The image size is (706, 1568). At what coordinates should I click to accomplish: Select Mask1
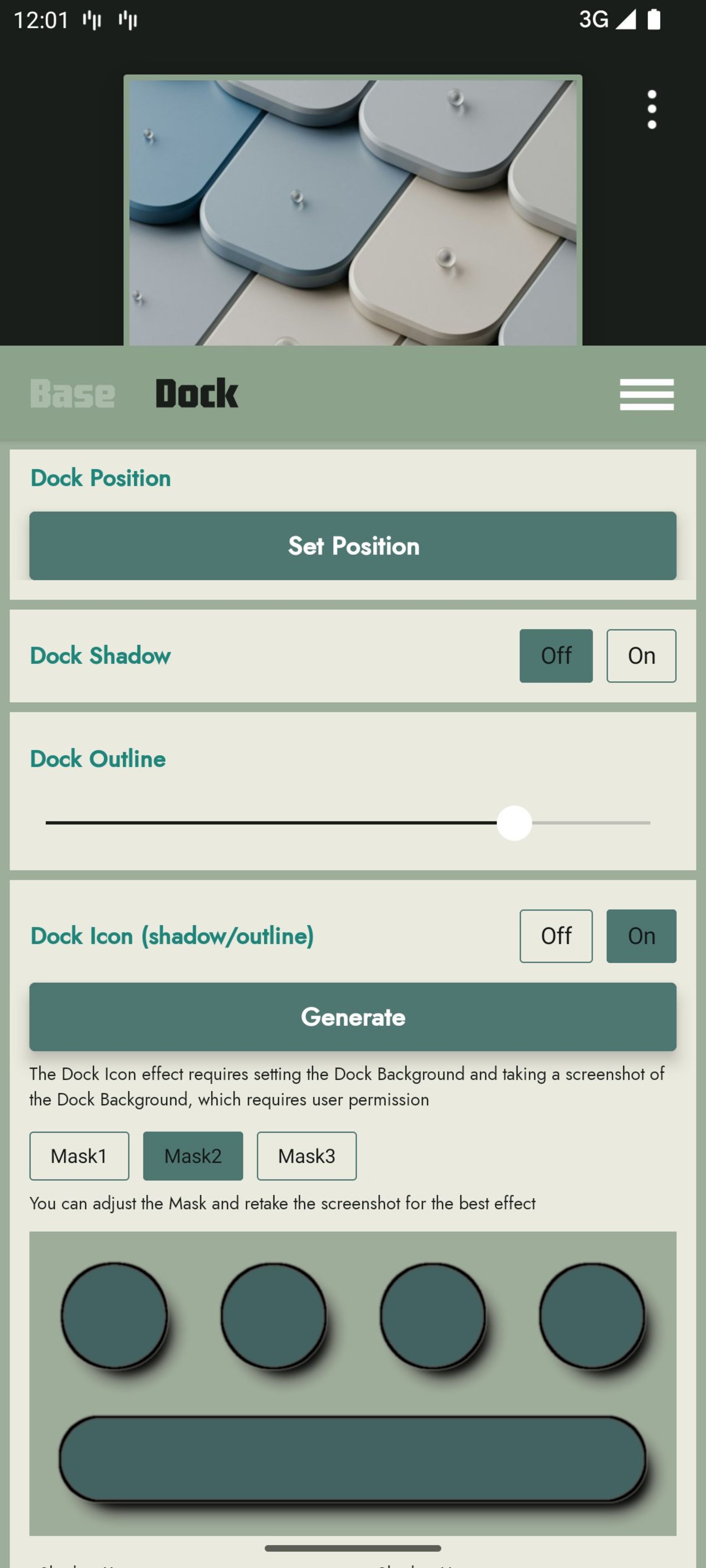79,1155
